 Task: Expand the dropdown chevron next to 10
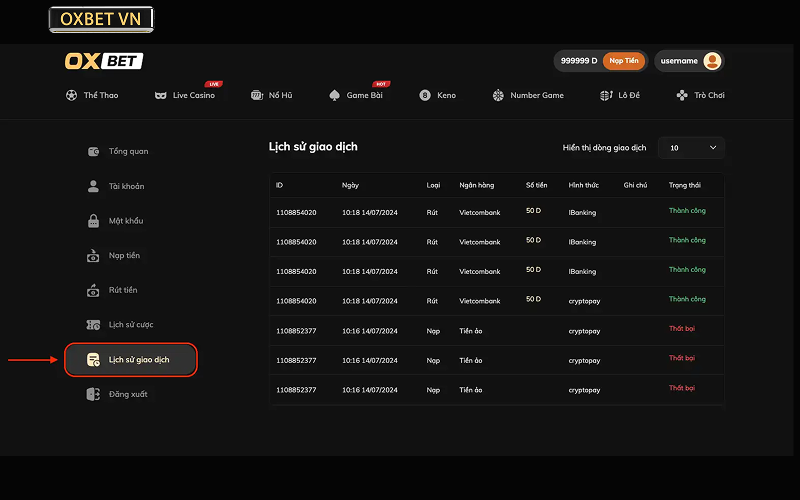coord(713,148)
